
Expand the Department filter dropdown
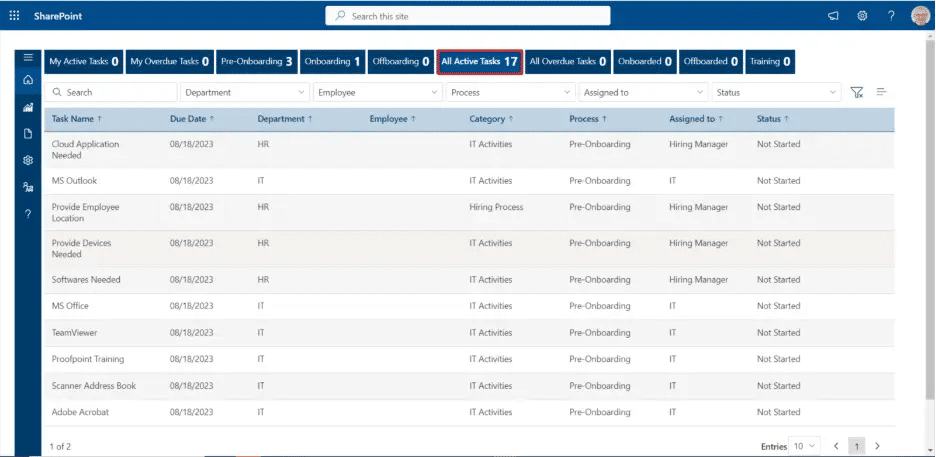point(245,92)
